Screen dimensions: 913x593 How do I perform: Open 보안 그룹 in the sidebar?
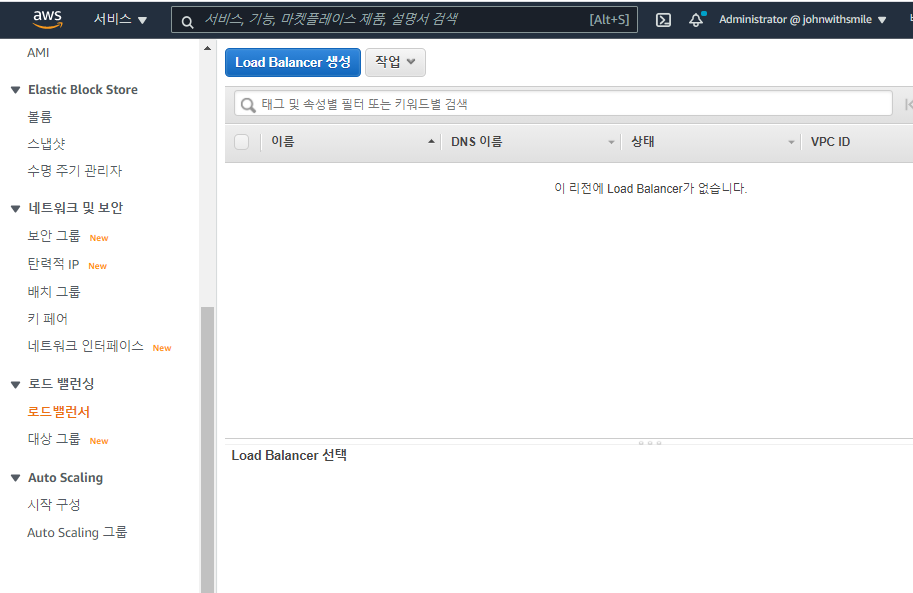pos(54,236)
